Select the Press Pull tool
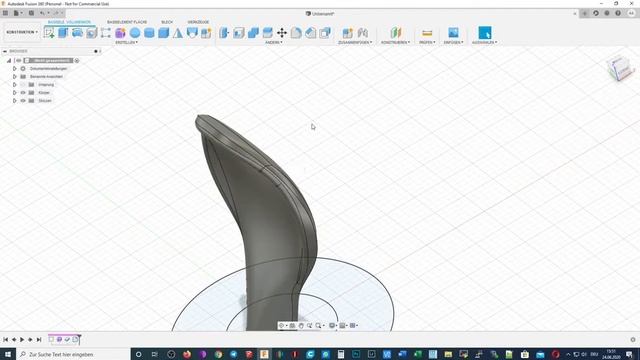The image size is (640, 360). coord(224,33)
